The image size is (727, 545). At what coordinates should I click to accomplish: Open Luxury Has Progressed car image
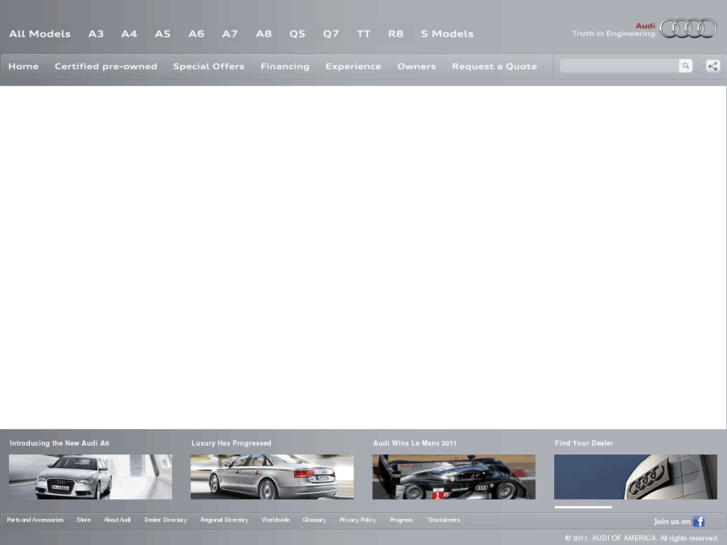272,477
